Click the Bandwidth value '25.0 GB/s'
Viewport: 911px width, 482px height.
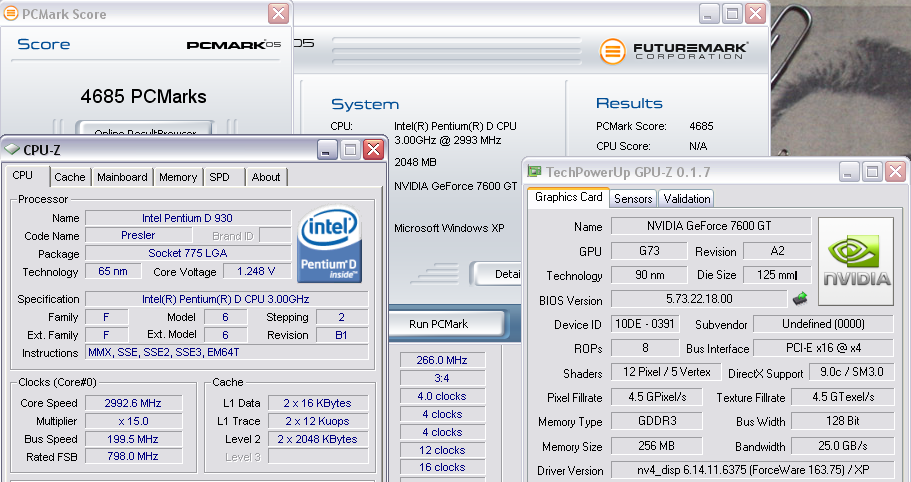pyautogui.click(x=842, y=446)
